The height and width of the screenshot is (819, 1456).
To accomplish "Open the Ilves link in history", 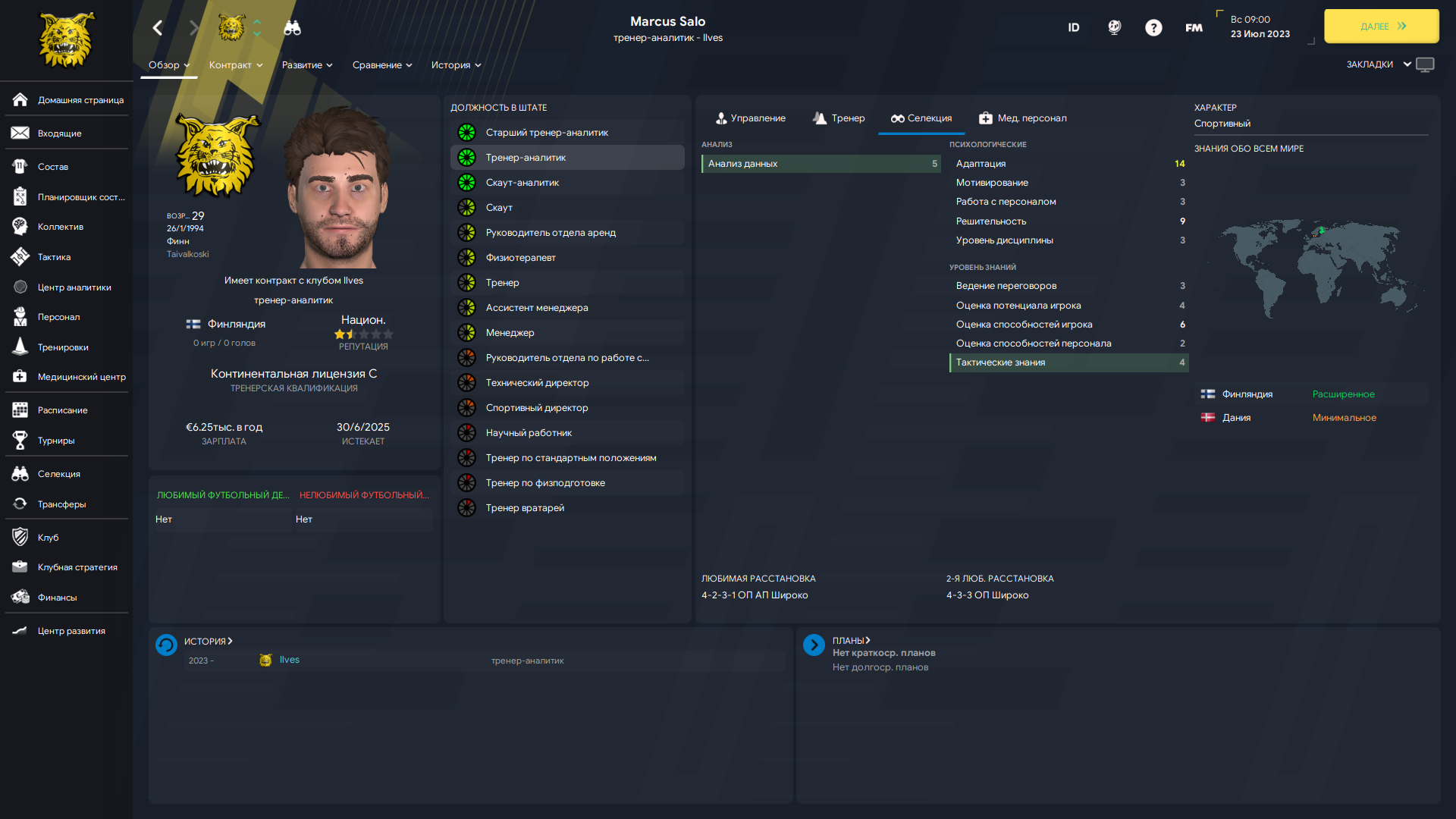I will coord(289,660).
